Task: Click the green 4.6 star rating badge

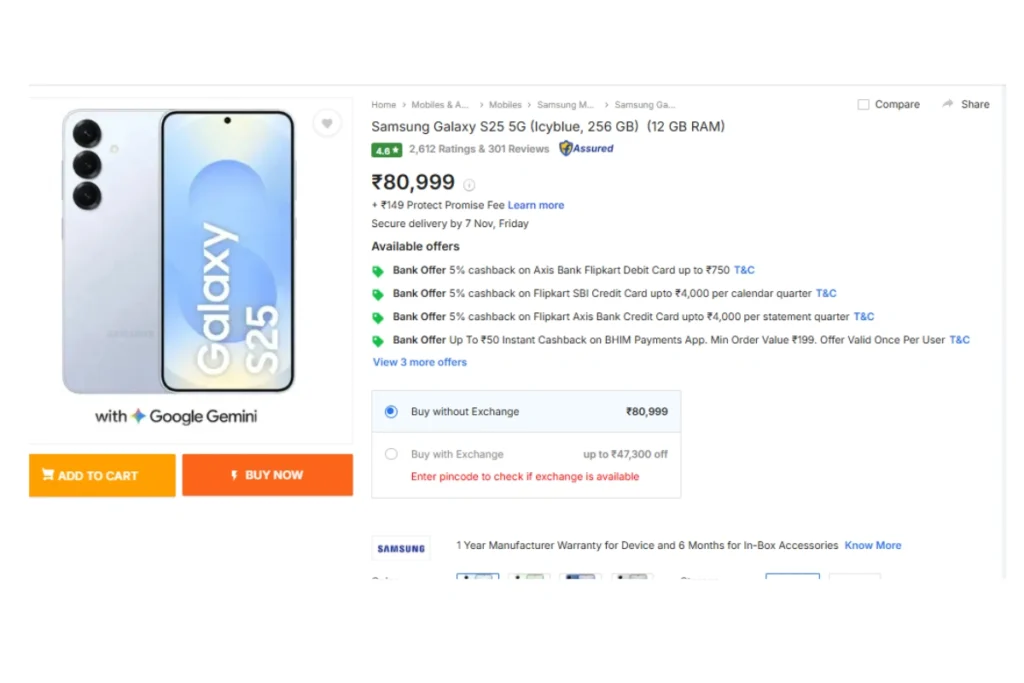Action: pos(386,149)
